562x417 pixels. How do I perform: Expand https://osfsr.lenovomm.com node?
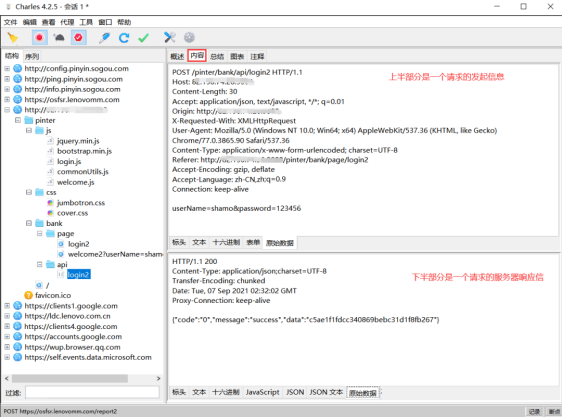click(7, 99)
